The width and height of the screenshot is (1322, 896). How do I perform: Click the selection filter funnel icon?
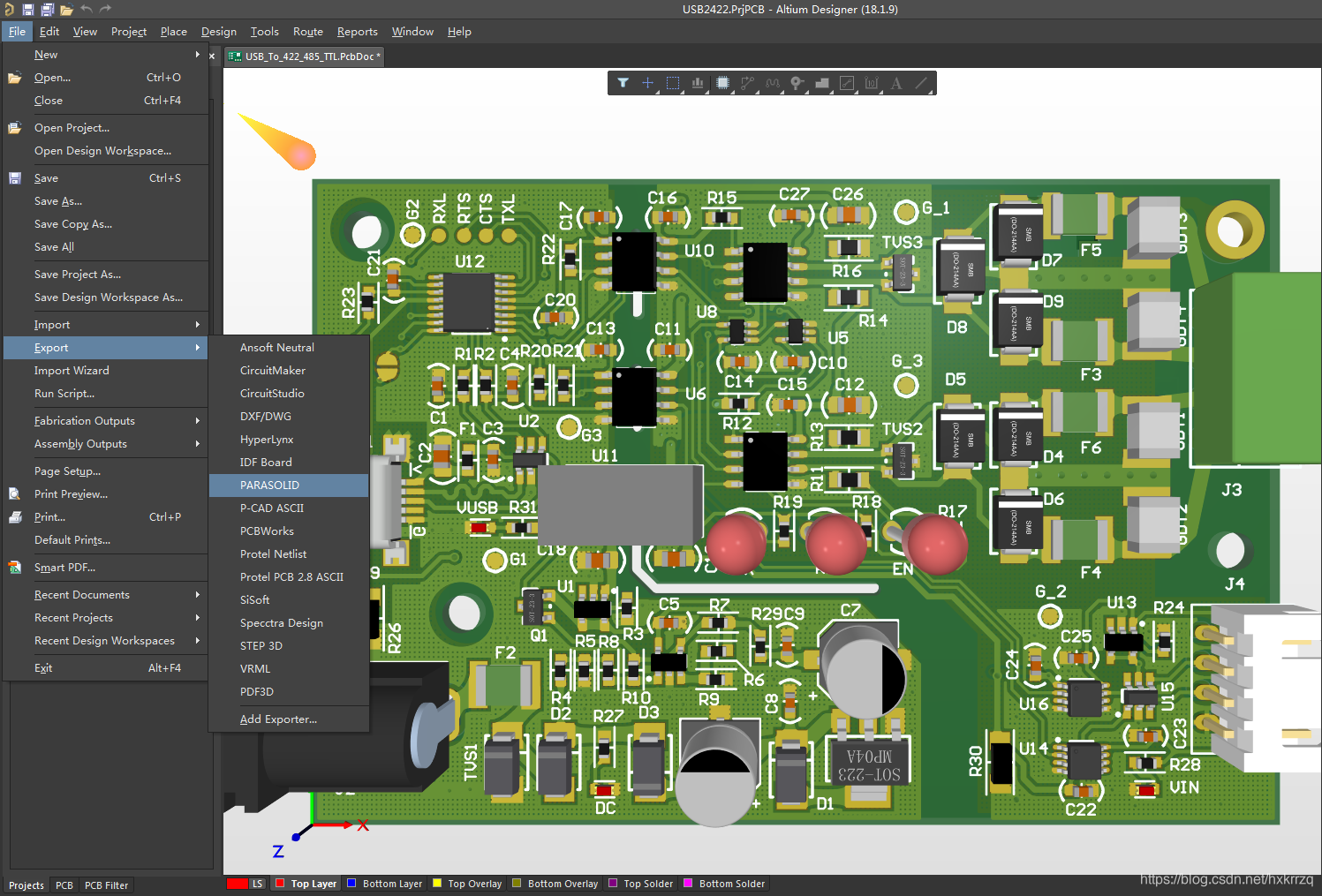(x=623, y=83)
